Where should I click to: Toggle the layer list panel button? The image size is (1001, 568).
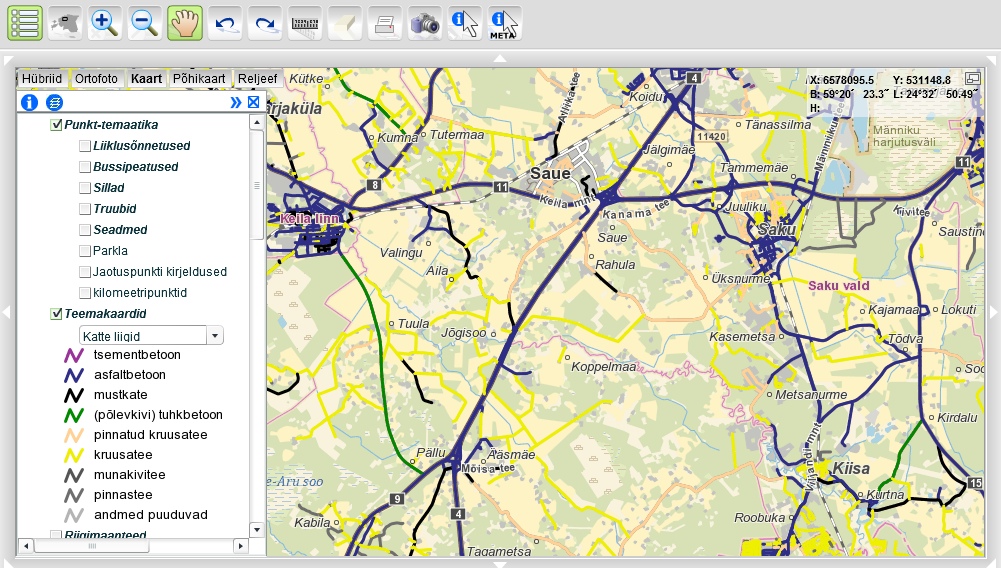[24, 22]
